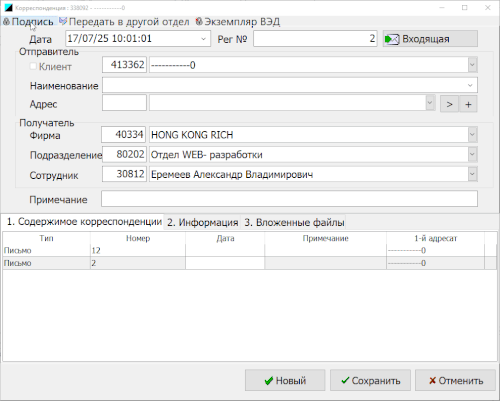Click the Подразделение code field 80202
This screenshot has width=500, height=401.
[x=124, y=154]
